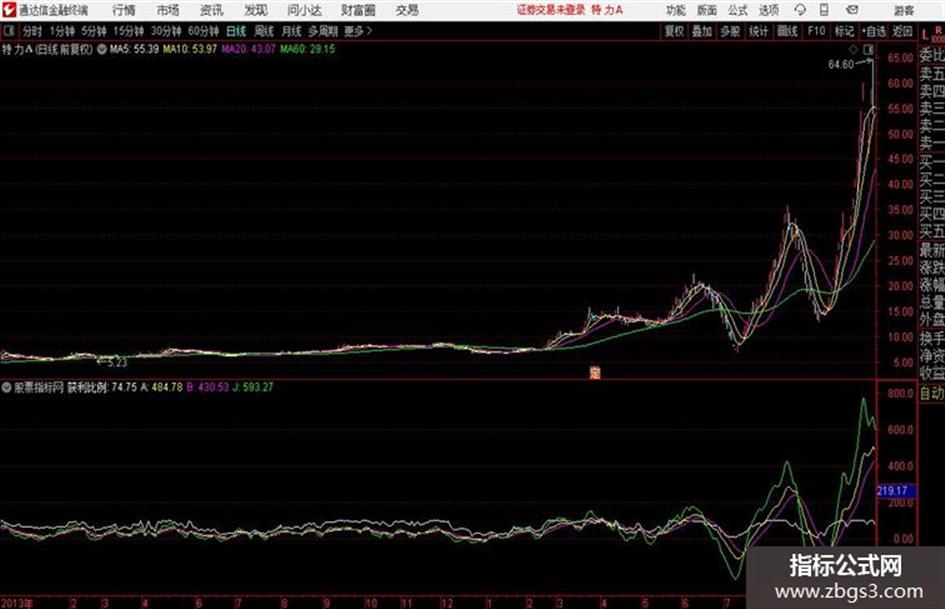This screenshot has height=609, width=945.
Task: Open the 市场 menu
Action: point(168,10)
